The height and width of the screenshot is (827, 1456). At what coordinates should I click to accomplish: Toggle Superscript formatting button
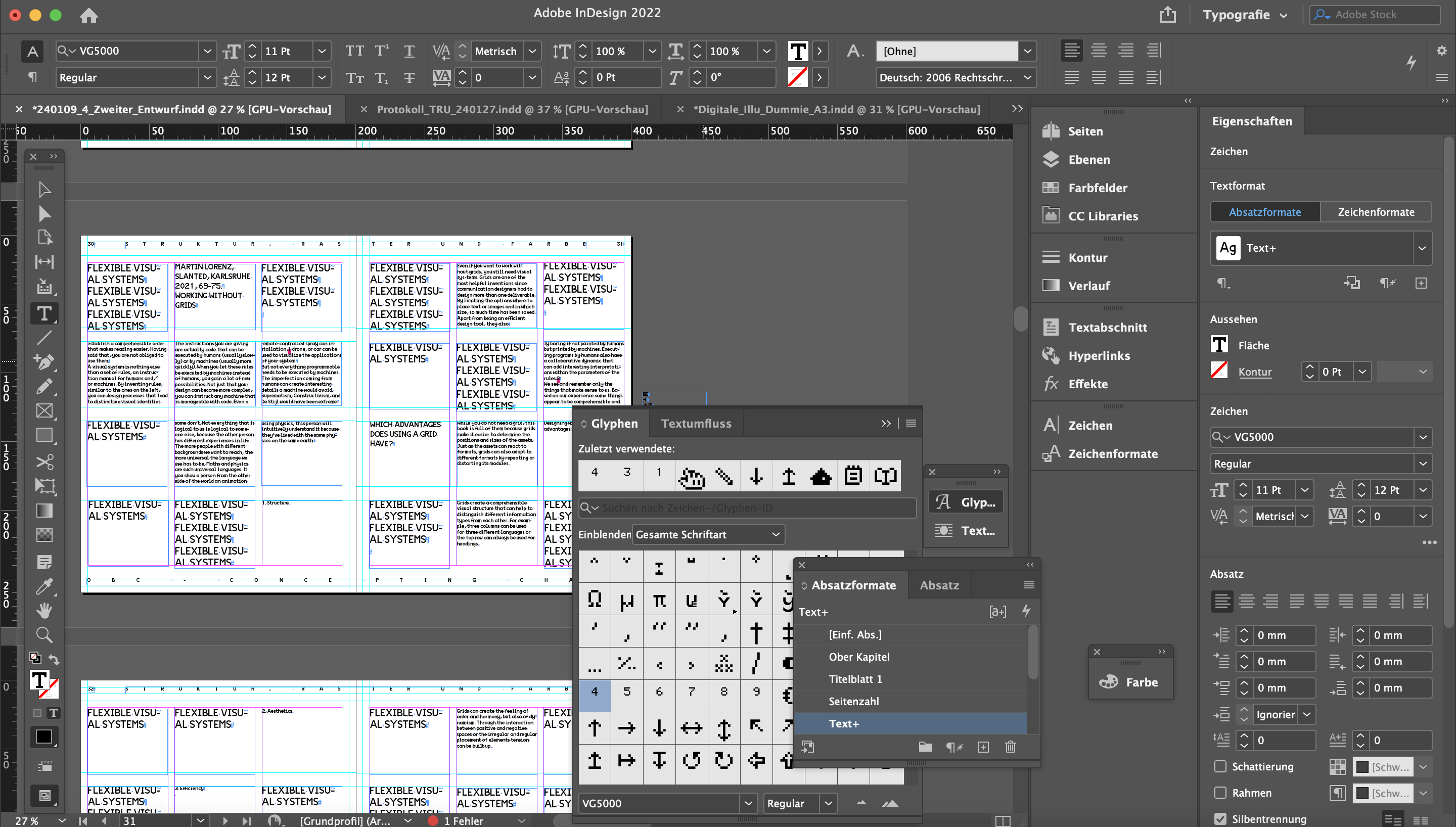coord(382,51)
